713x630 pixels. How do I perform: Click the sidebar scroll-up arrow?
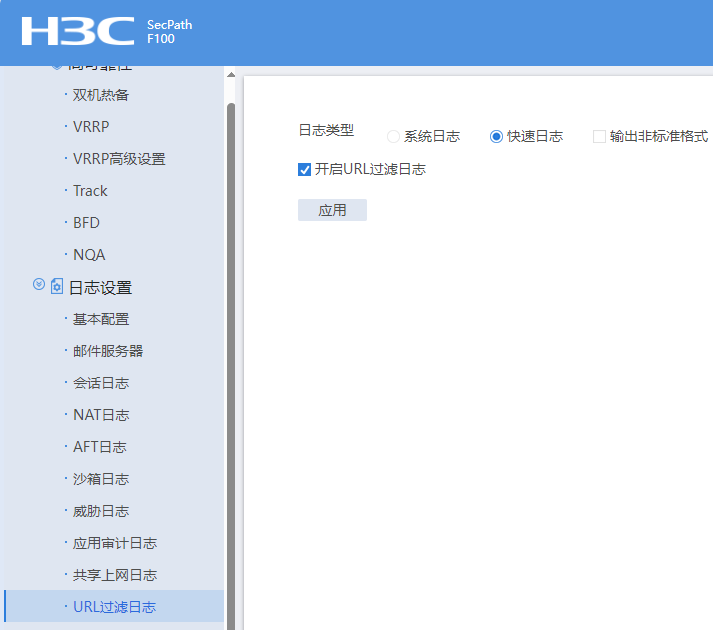point(231,75)
